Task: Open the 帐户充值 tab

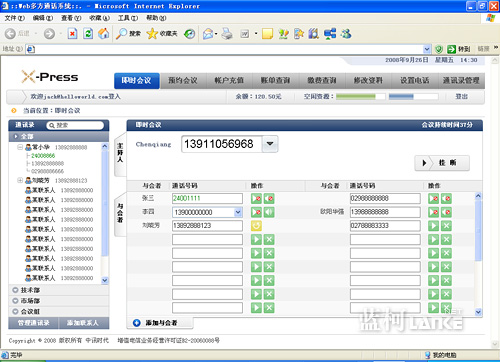Action: click(229, 81)
